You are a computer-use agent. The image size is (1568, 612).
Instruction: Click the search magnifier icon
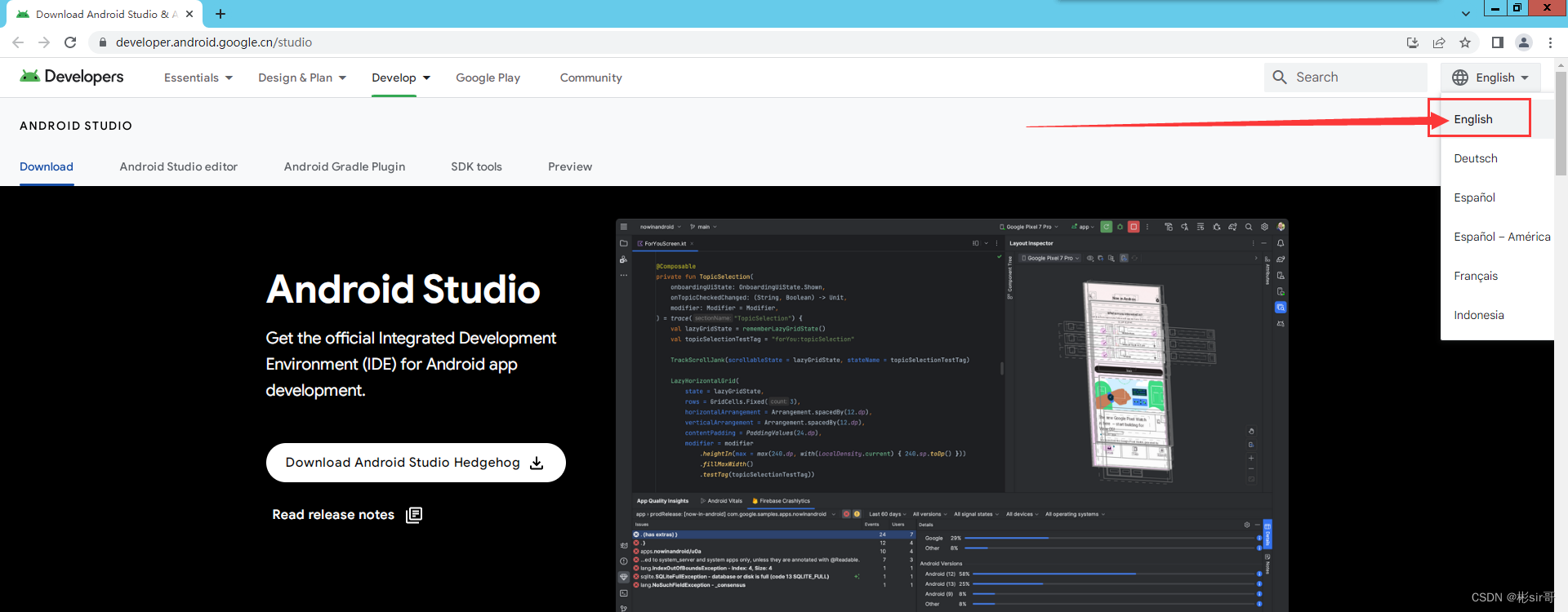1280,78
